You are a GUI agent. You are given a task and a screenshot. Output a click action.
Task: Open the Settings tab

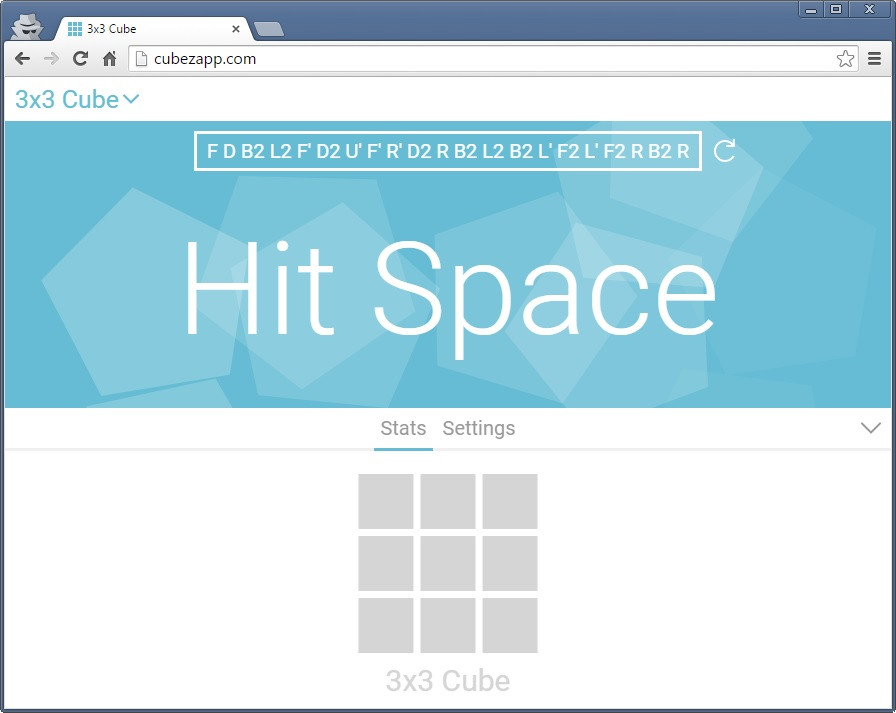pyautogui.click(x=479, y=428)
